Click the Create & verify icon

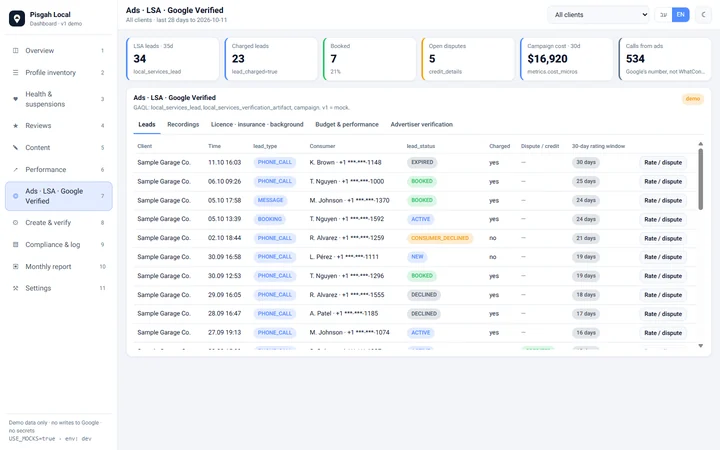click(16, 223)
